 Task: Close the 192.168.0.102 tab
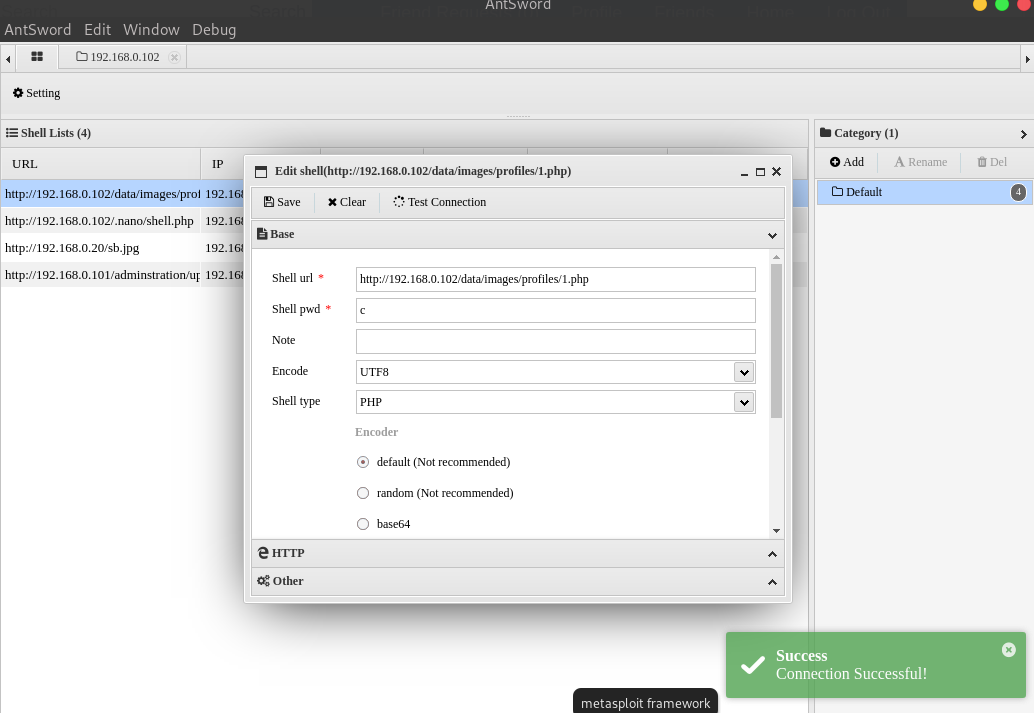[174, 57]
